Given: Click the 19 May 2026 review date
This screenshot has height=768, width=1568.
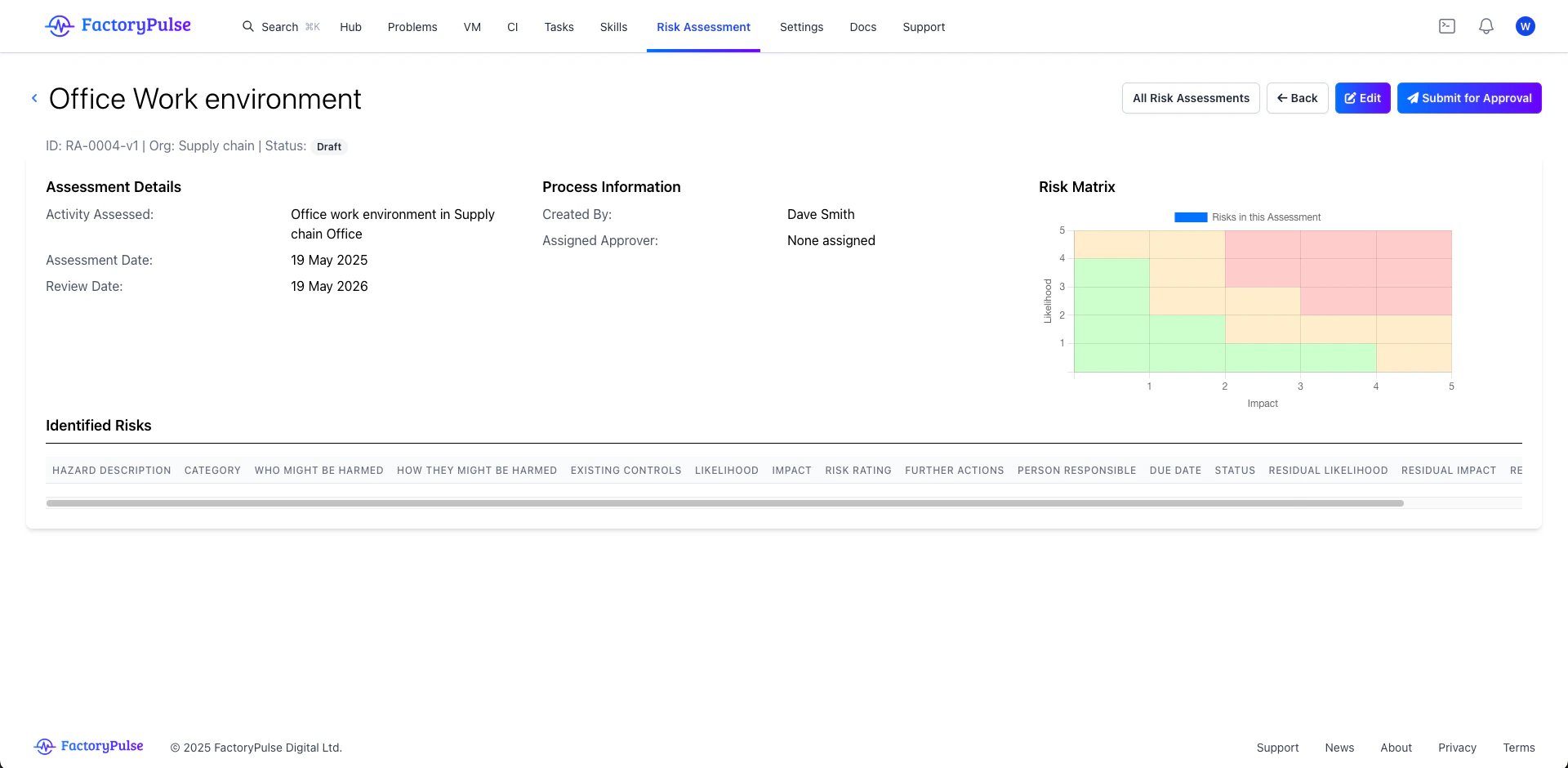Looking at the screenshot, I should coord(329,286).
